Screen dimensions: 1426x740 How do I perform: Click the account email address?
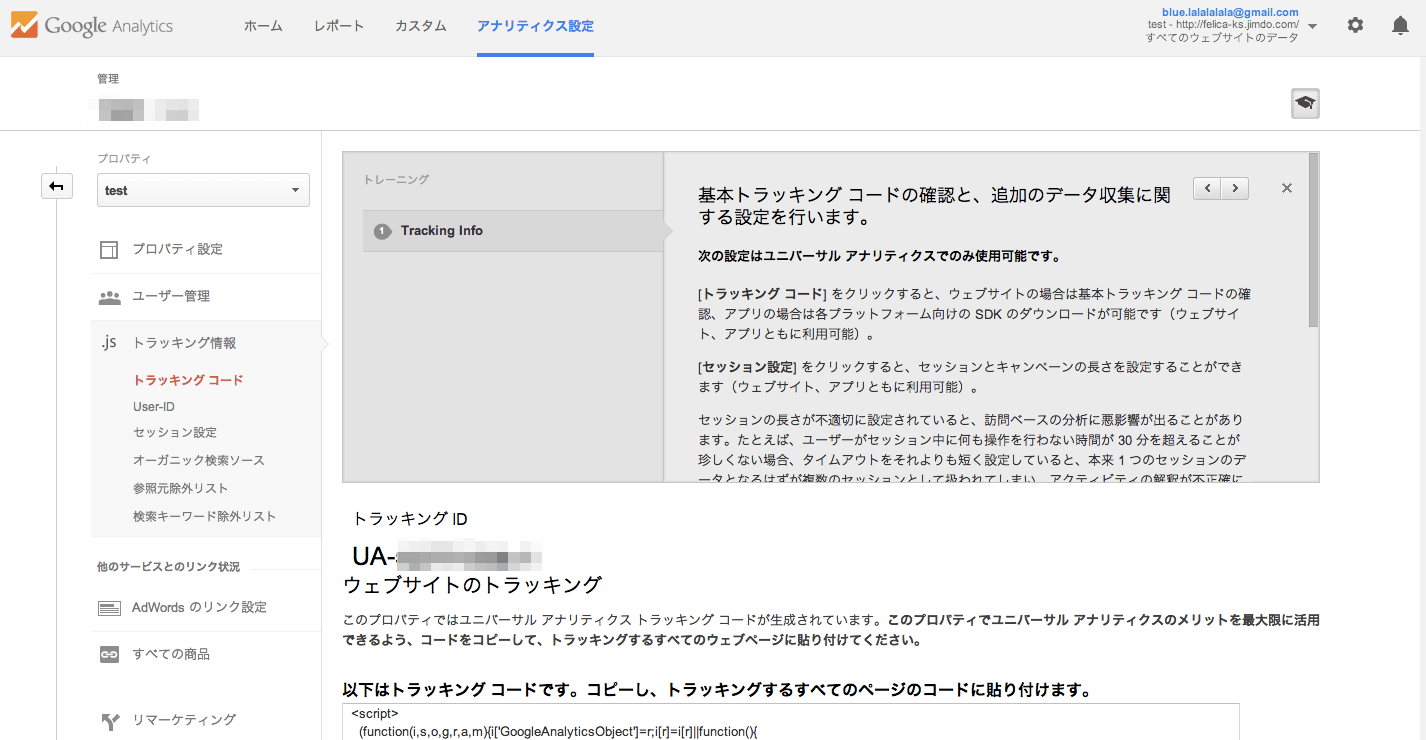(x=1230, y=12)
